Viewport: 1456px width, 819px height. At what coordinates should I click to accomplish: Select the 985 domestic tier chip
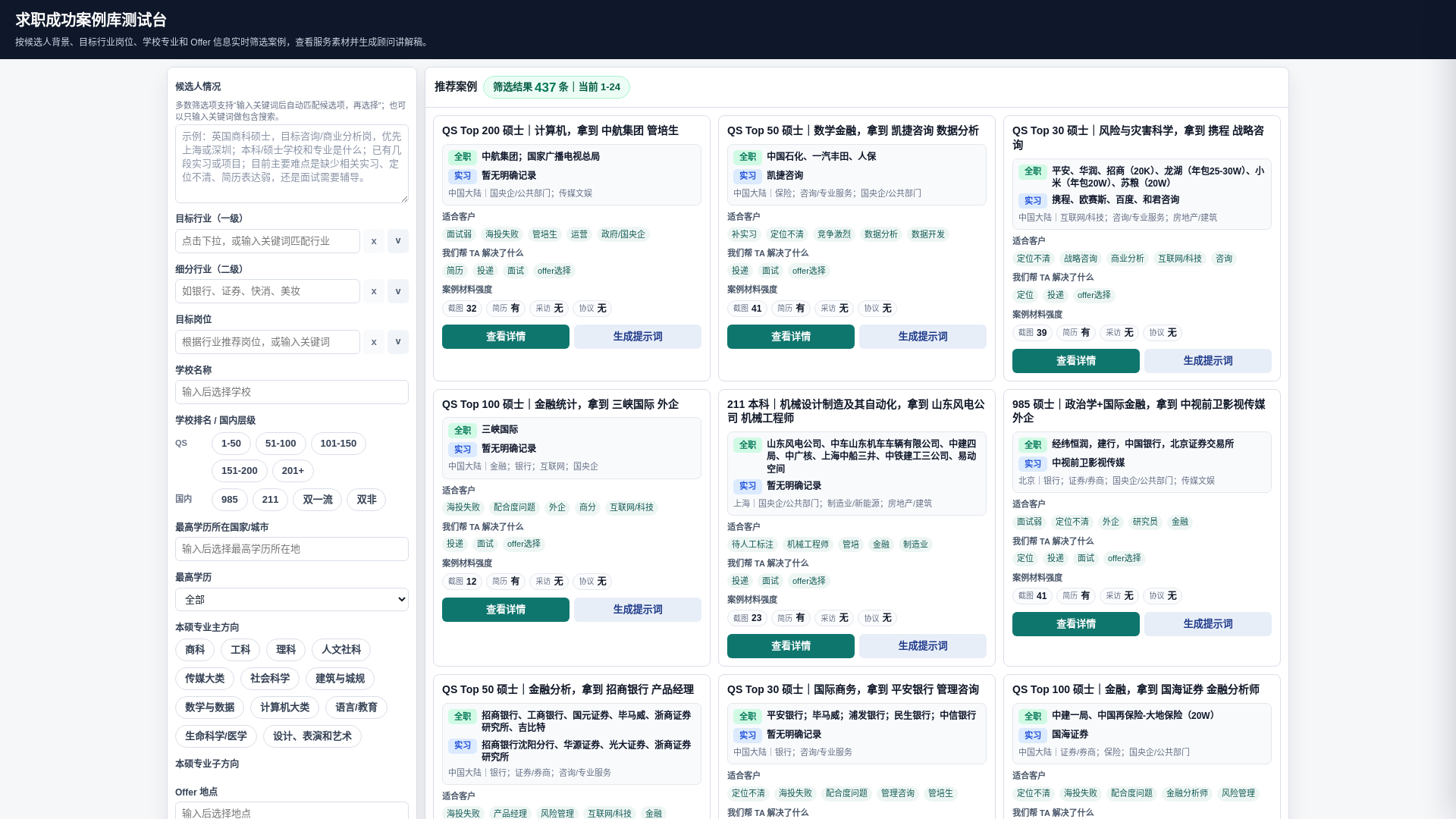click(230, 500)
